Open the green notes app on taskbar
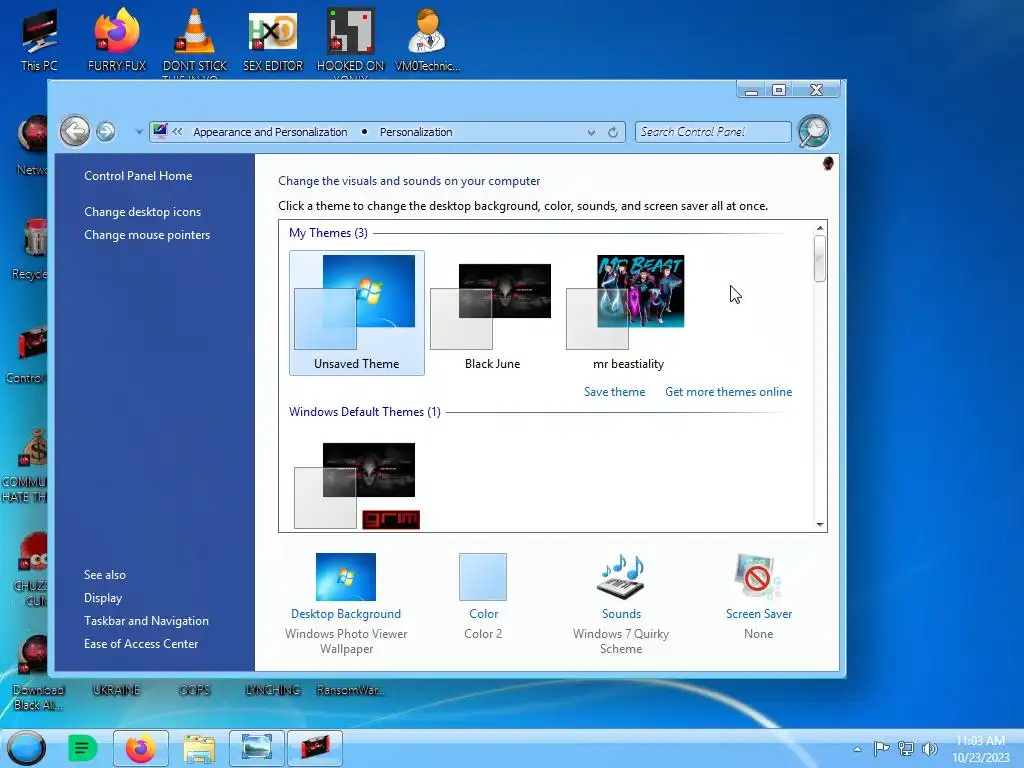The width and height of the screenshot is (1024, 768). 82,748
